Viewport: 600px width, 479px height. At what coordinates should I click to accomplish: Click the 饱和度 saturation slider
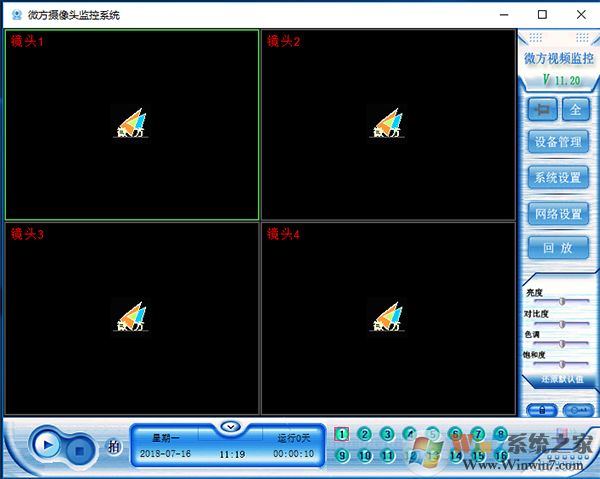(562, 364)
